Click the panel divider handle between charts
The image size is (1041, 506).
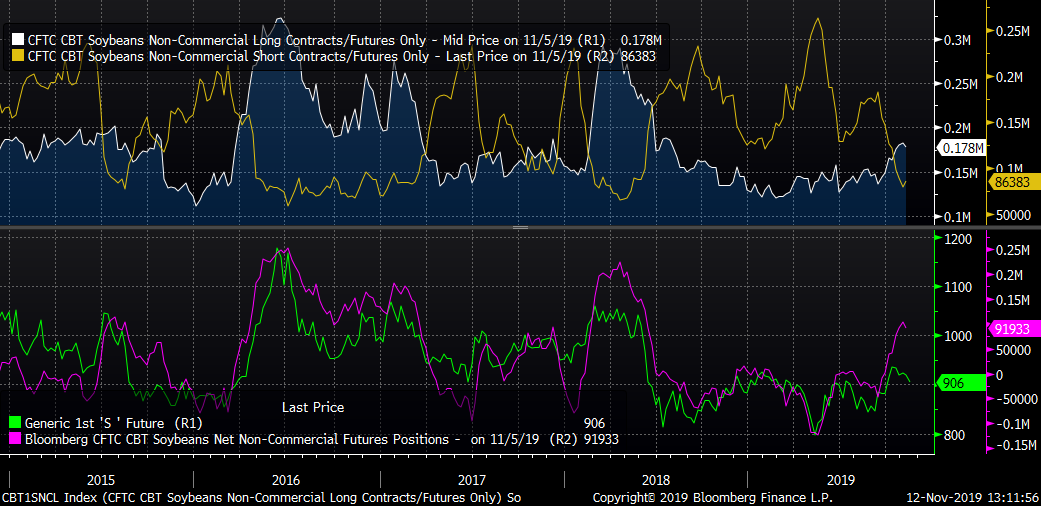pyautogui.click(x=520, y=228)
